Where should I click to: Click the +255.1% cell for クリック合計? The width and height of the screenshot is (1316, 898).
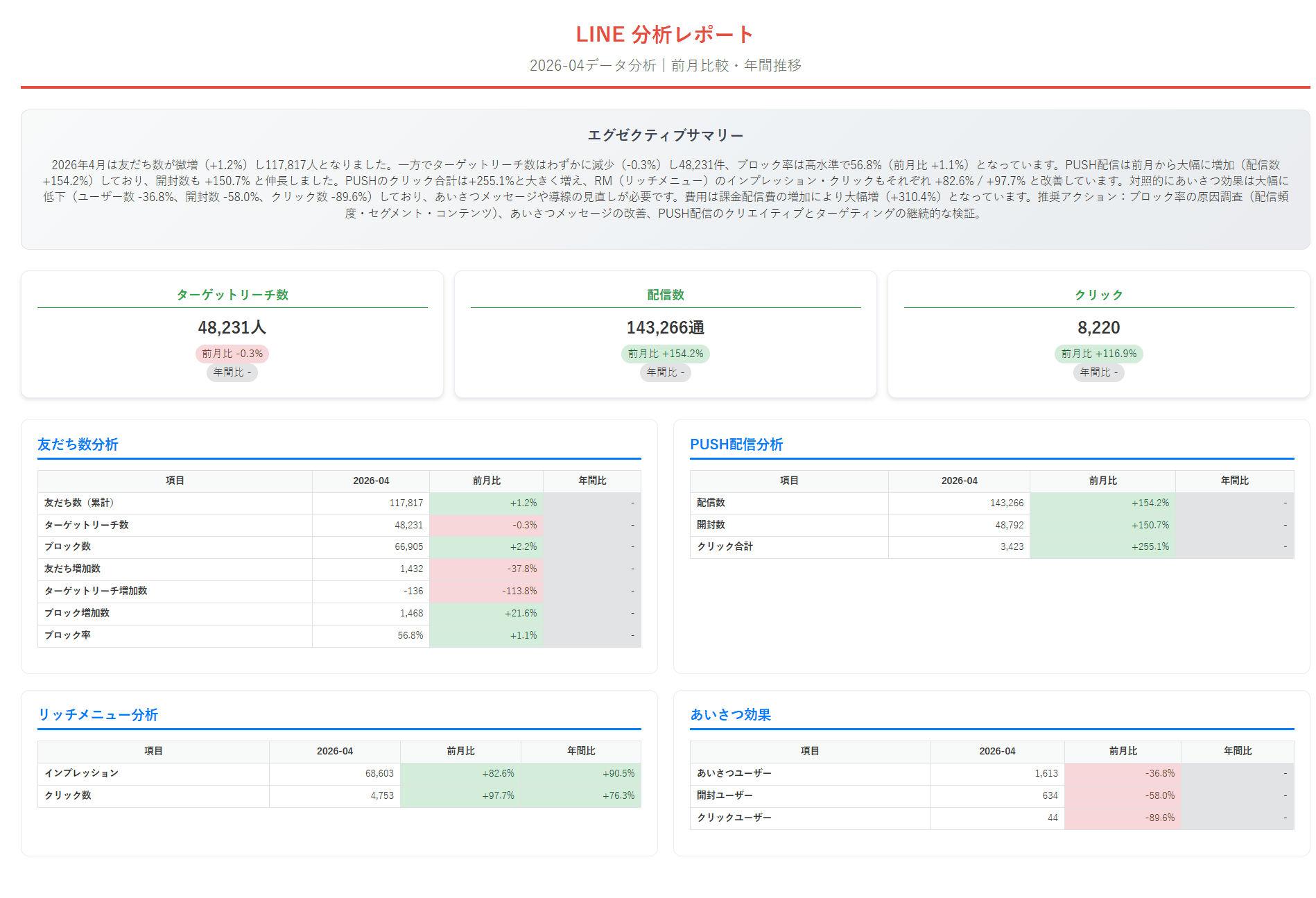coord(1102,547)
